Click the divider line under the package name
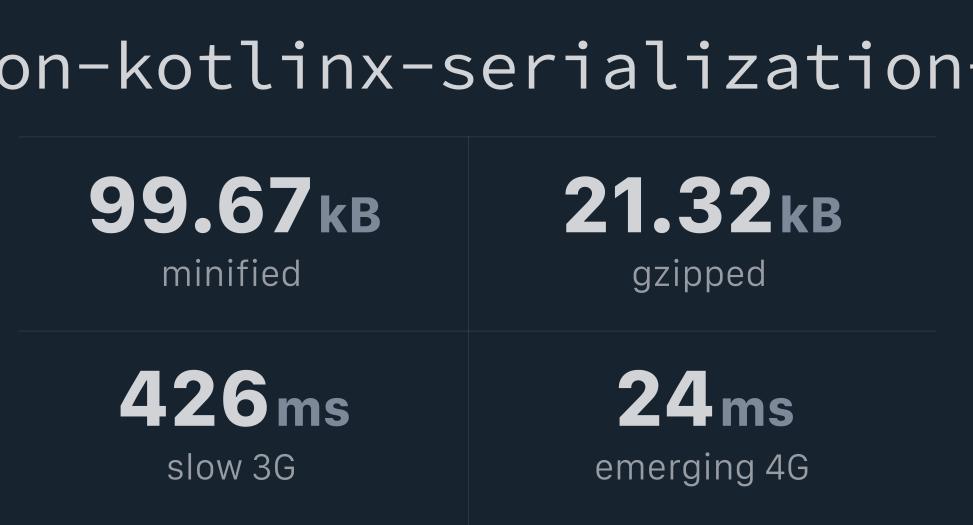 [477, 137]
